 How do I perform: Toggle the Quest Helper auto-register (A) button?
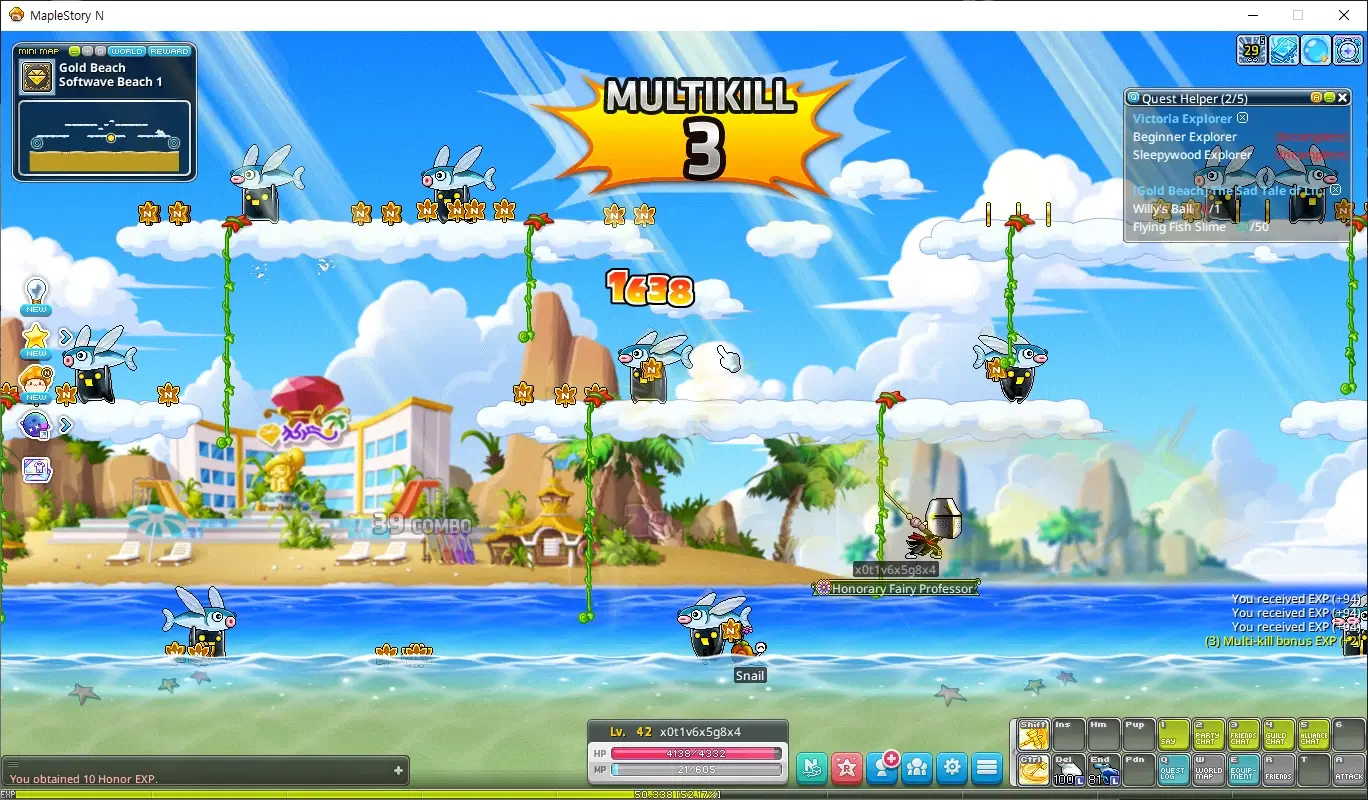coord(1317,98)
